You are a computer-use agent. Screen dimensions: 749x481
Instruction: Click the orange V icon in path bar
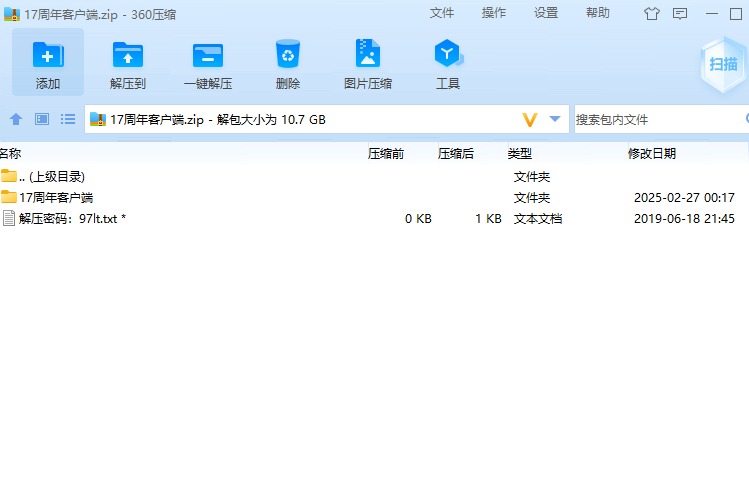pyautogui.click(x=530, y=119)
